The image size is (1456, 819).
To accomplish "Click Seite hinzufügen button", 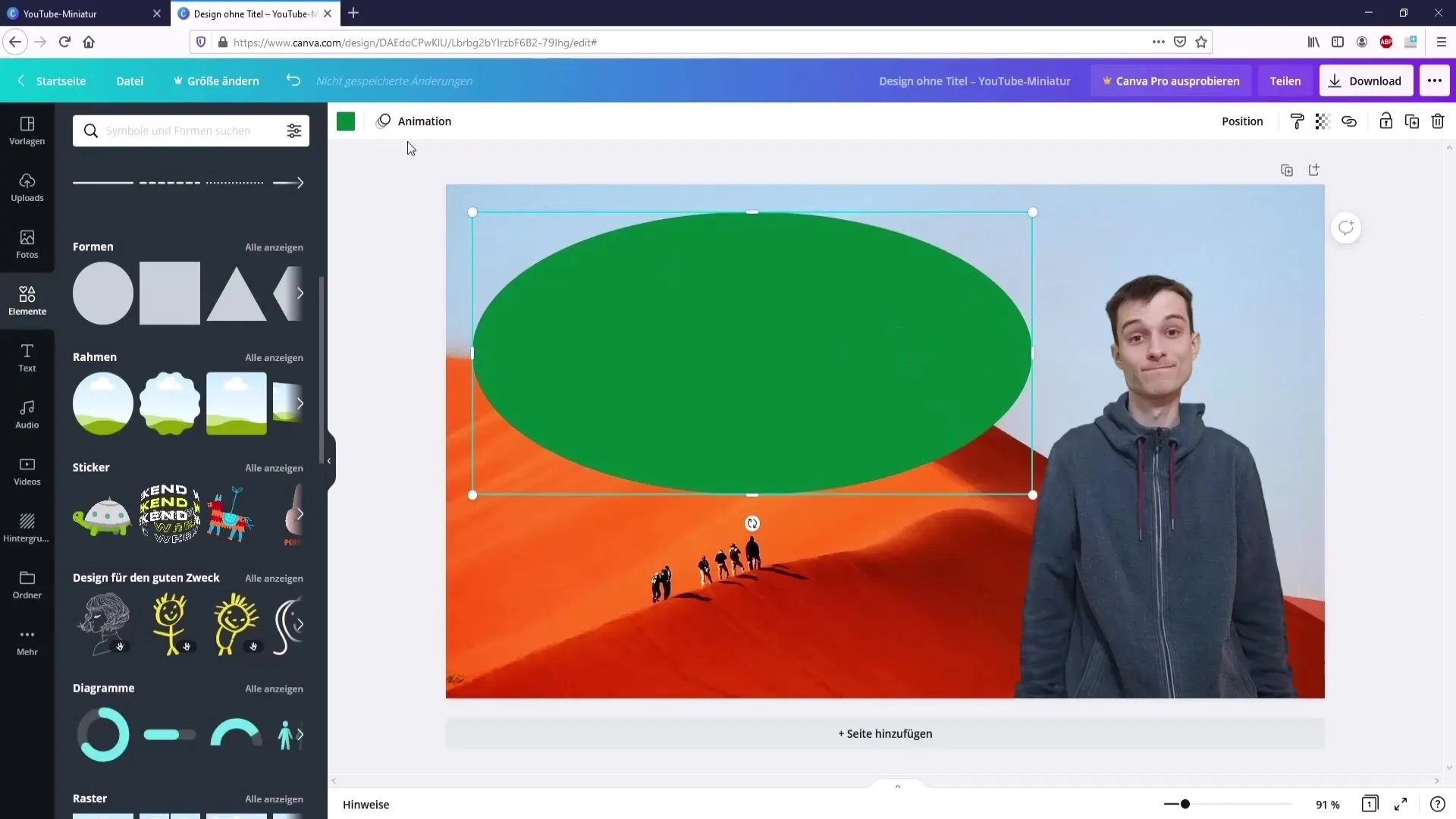I will [x=885, y=733].
